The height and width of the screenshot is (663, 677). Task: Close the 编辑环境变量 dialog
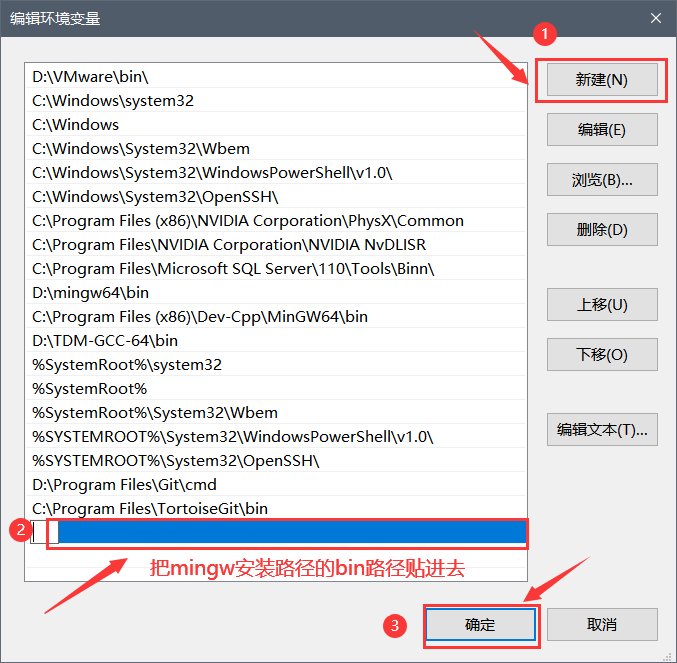656,18
